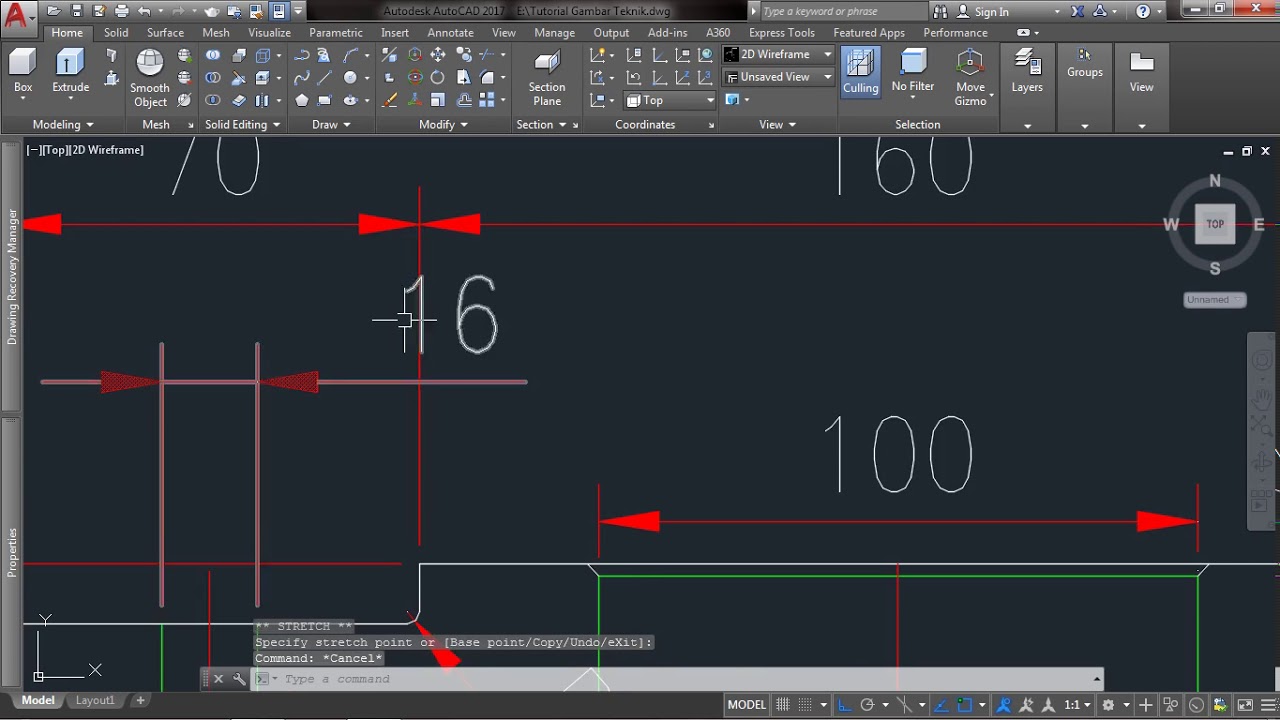Click the Undo arrow icon
1280x720 pixels.
[x=145, y=11]
